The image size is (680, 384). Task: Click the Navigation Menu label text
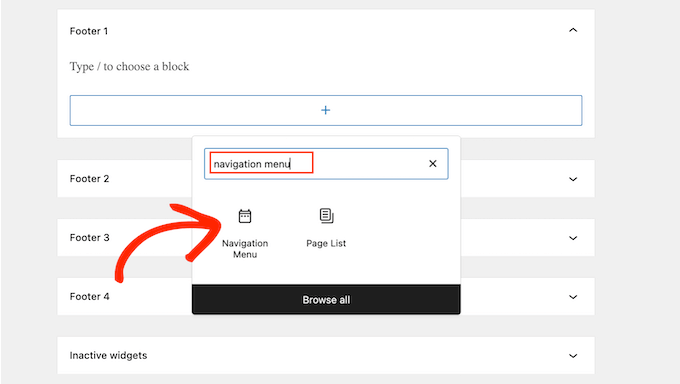click(245, 249)
